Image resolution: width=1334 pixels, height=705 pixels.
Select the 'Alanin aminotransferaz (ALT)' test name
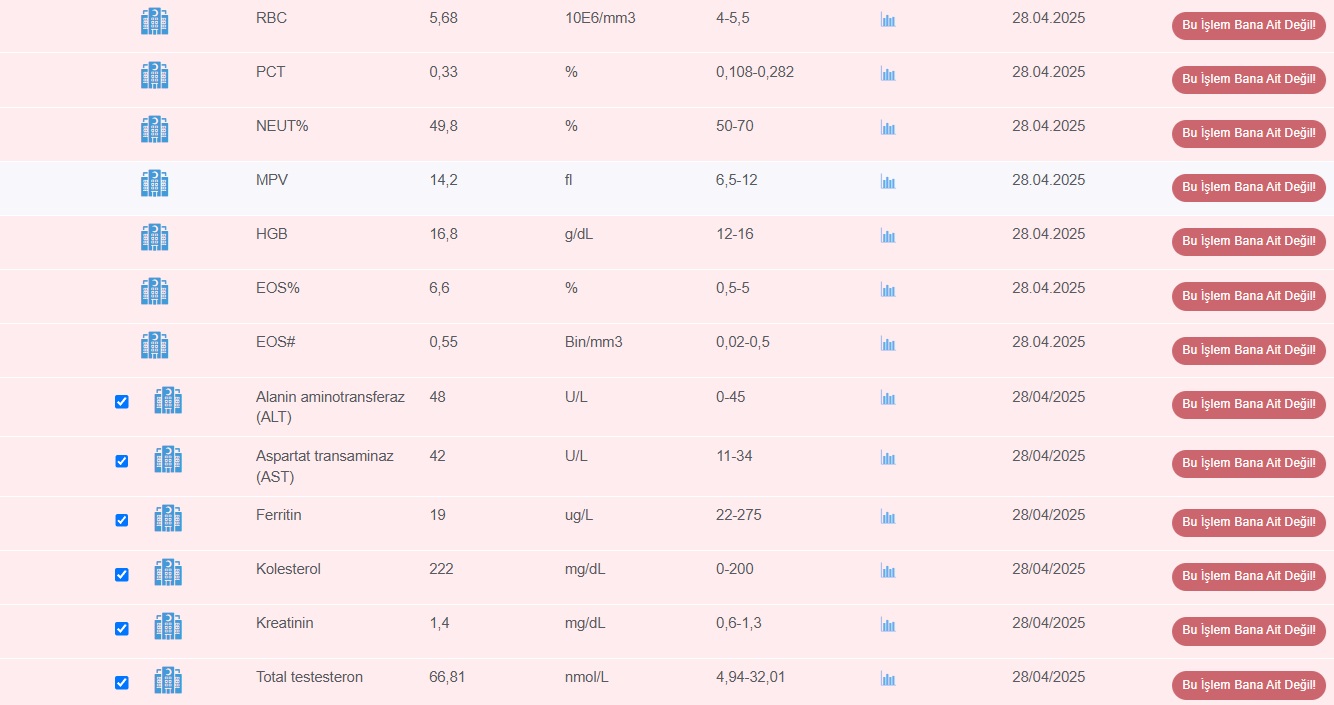[x=330, y=407]
